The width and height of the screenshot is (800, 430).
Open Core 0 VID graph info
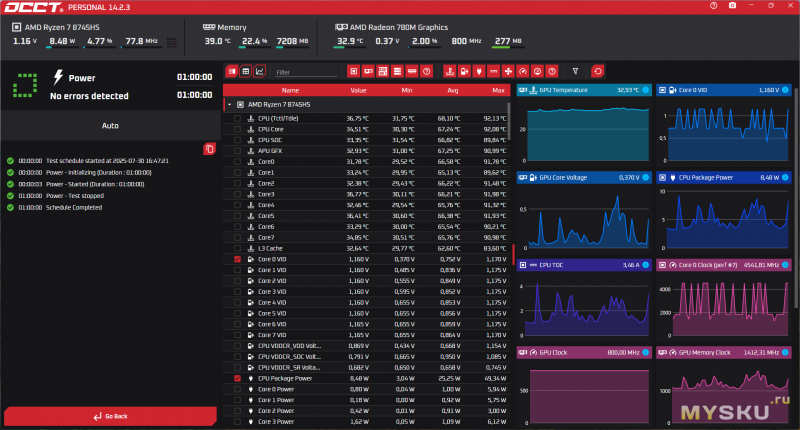785,90
